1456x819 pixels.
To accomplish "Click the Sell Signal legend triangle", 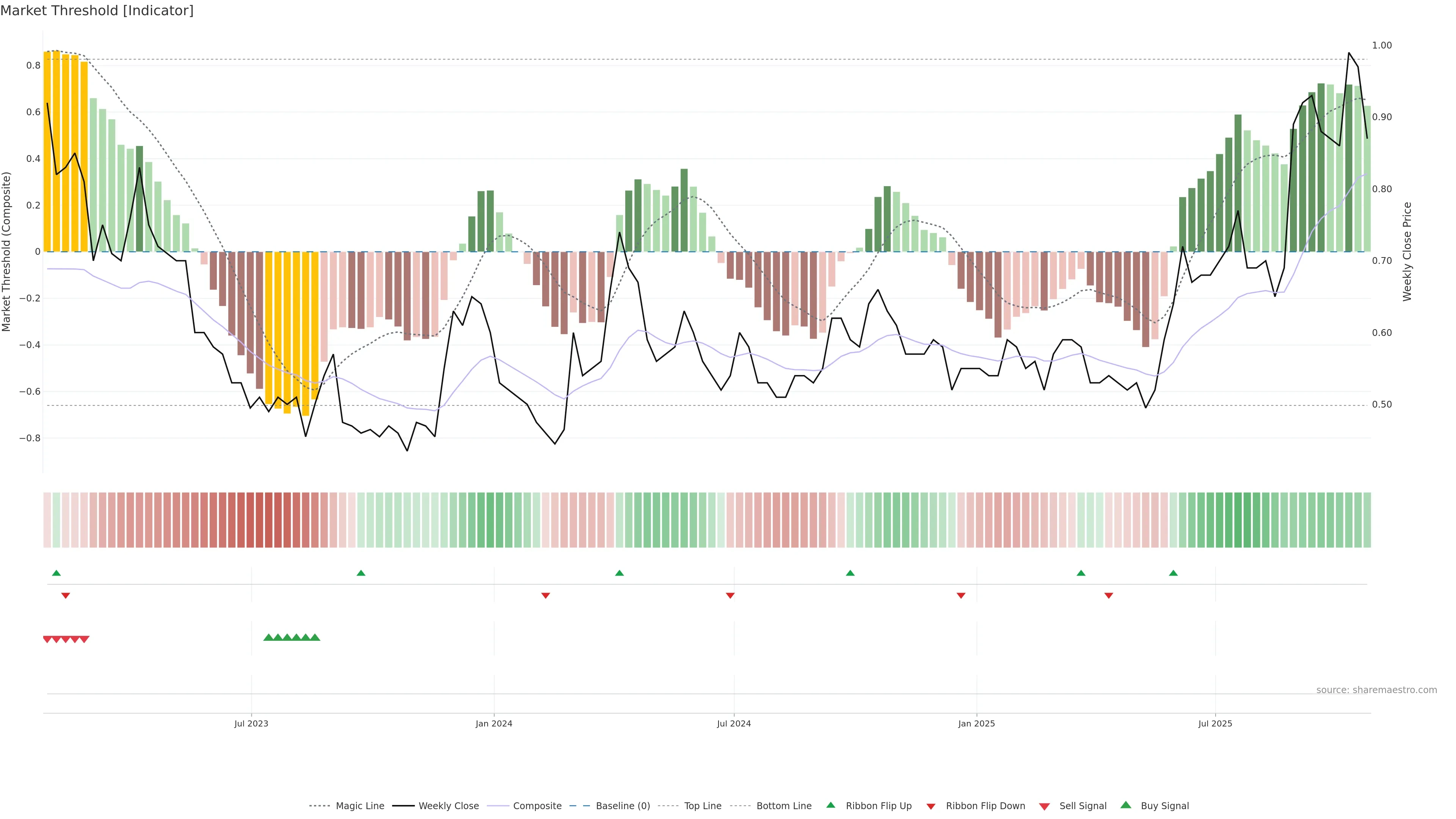I will pos(1045,806).
